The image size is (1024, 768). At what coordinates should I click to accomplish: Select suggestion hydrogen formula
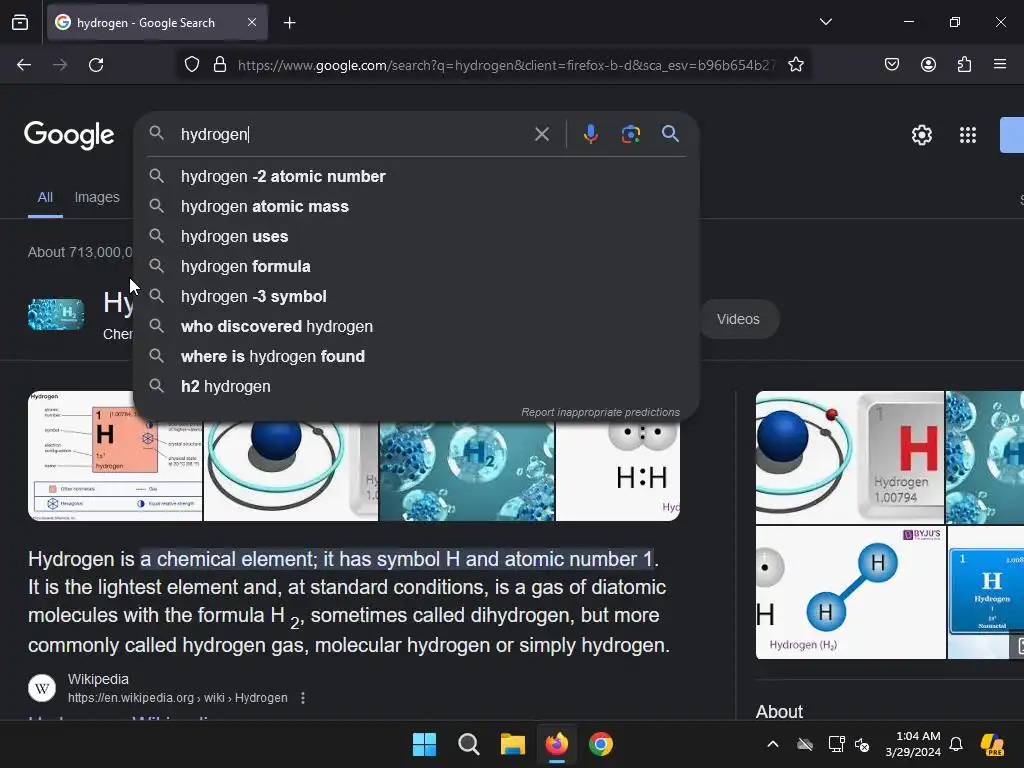417,266
